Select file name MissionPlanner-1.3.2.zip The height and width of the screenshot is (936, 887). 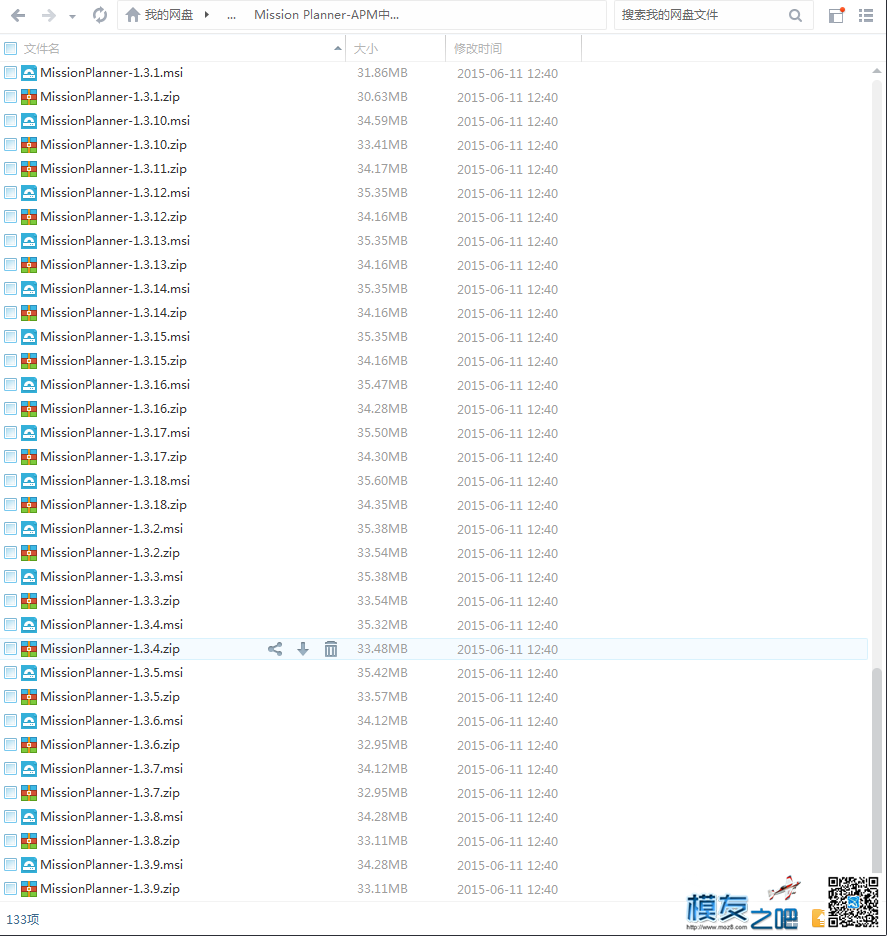coord(110,553)
